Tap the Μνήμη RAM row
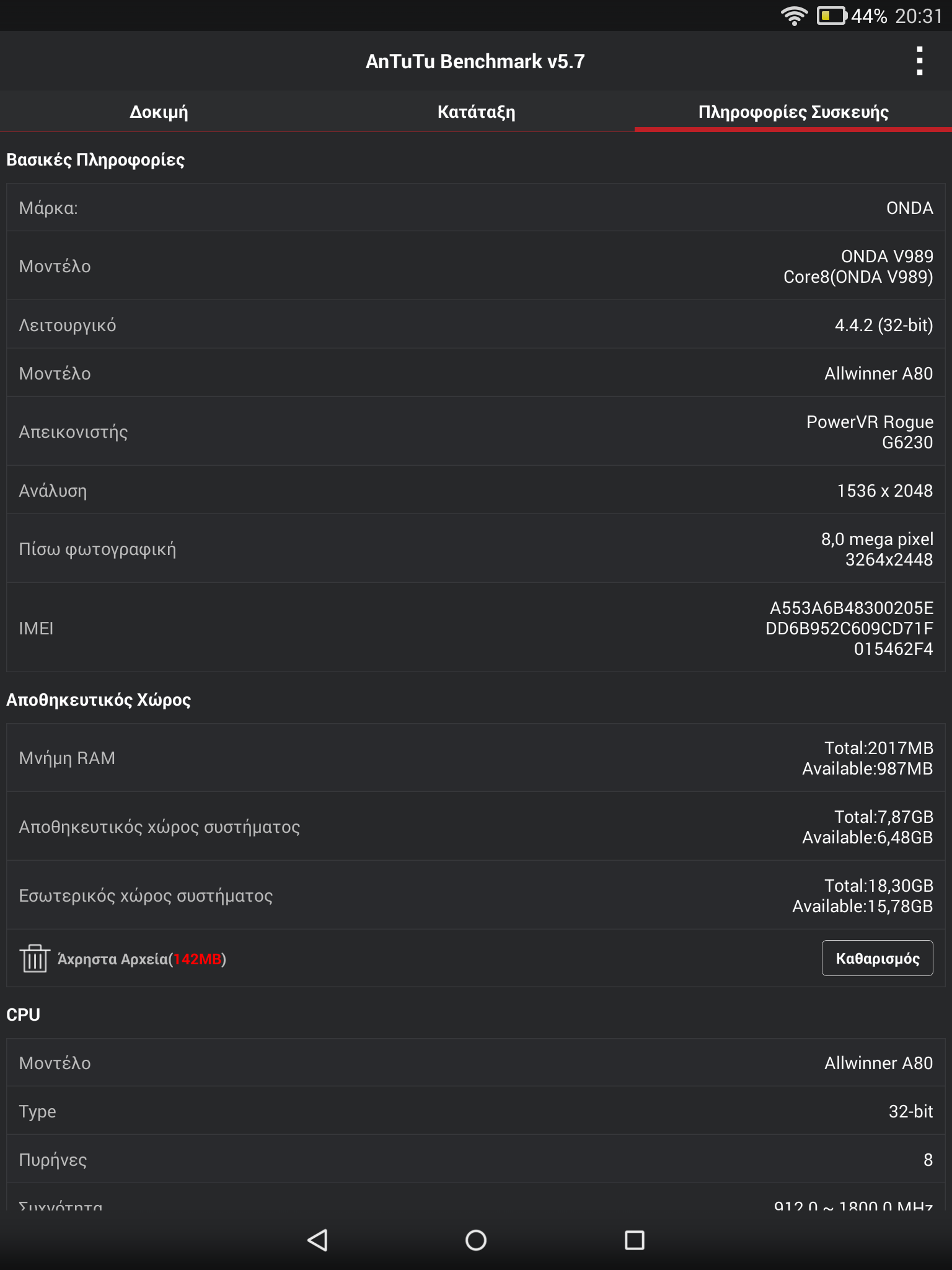Viewport: 952px width, 1270px height. (x=476, y=758)
